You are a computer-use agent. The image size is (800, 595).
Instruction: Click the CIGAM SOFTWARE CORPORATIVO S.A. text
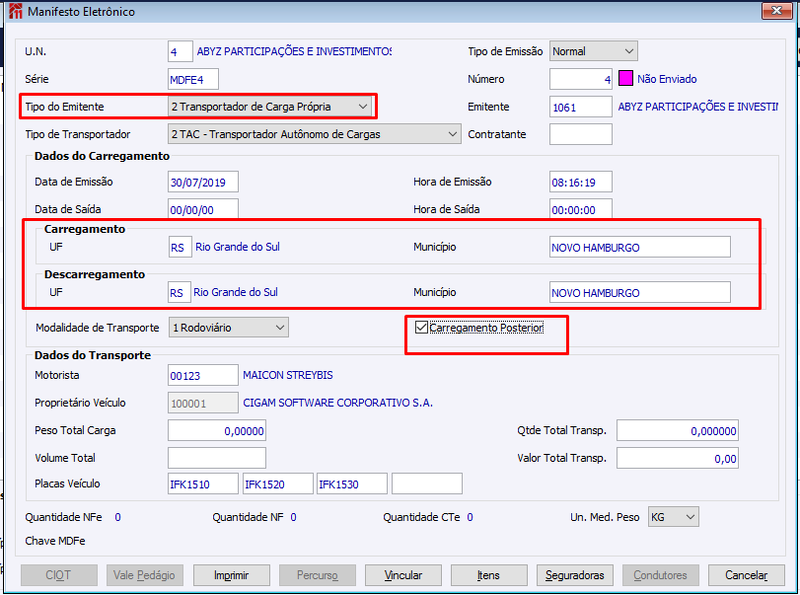tap(338, 403)
